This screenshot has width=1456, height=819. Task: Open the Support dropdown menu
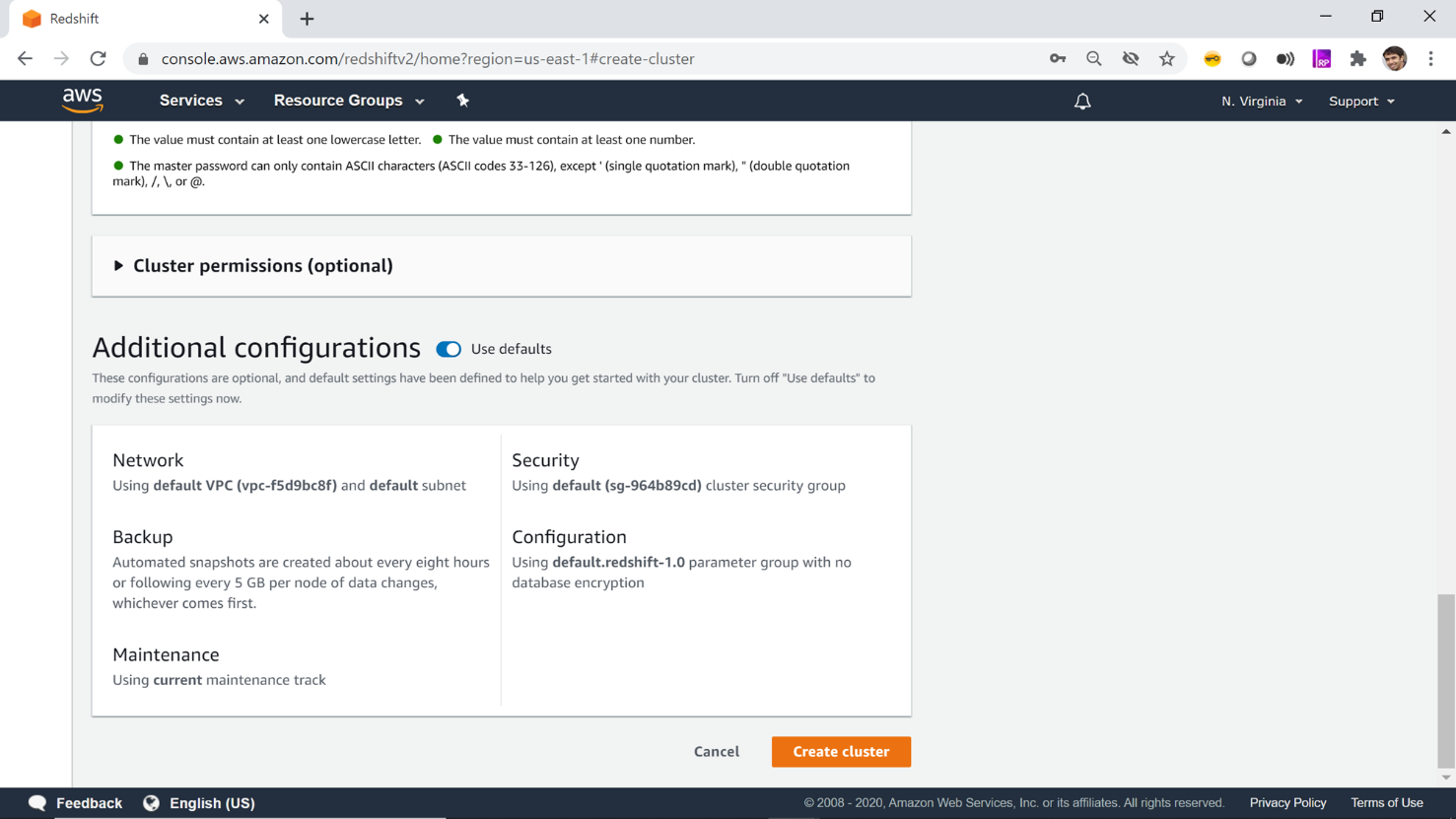pyautogui.click(x=1361, y=102)
